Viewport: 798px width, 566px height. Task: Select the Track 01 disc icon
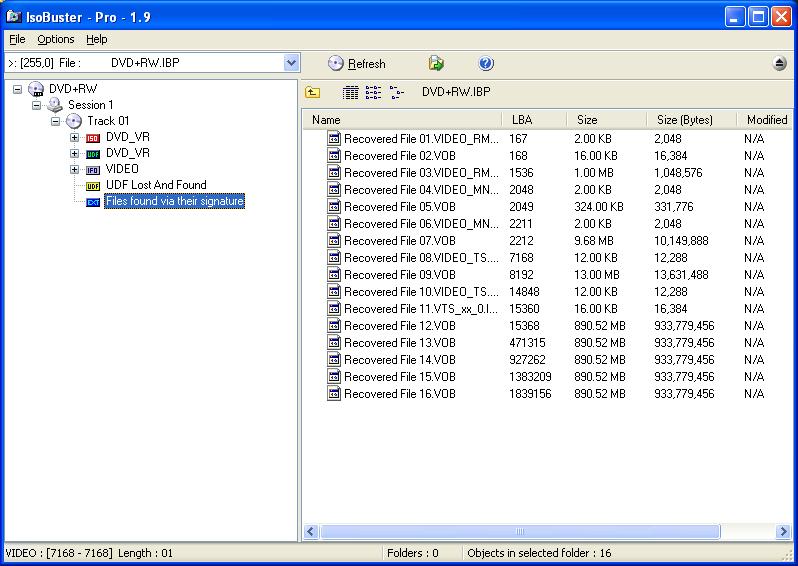(x=74, y=121)
